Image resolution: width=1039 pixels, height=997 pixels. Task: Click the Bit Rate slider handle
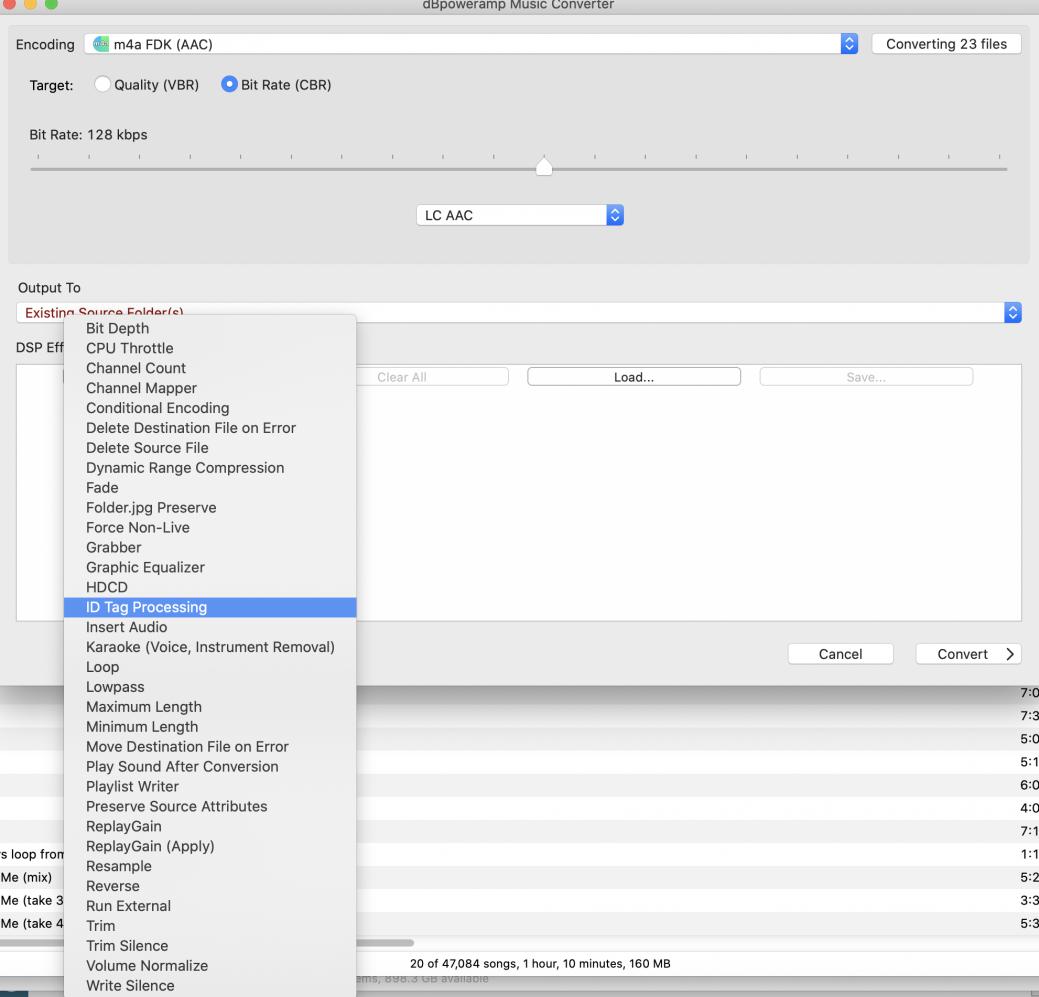click(543, 166)
